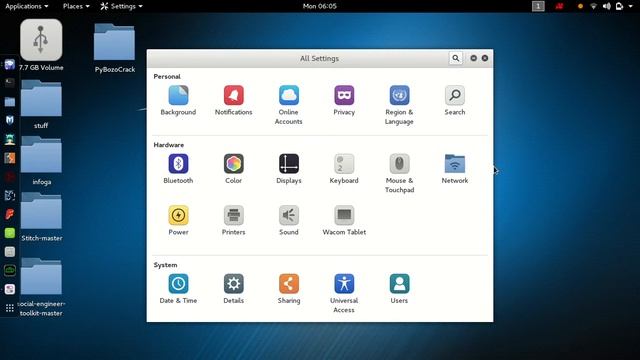Open Privacy settings
640x360 pixels.
(x=344, y=100)
